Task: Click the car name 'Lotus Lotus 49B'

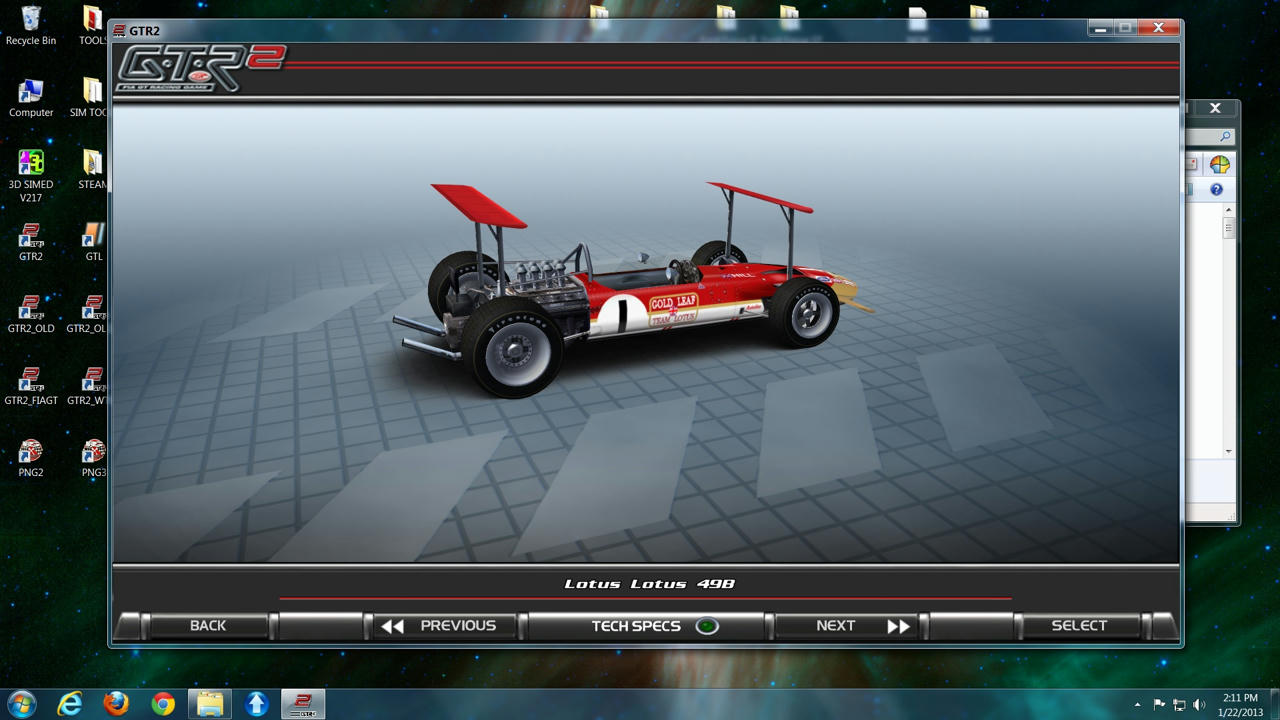Action: (x=650, y=584)
